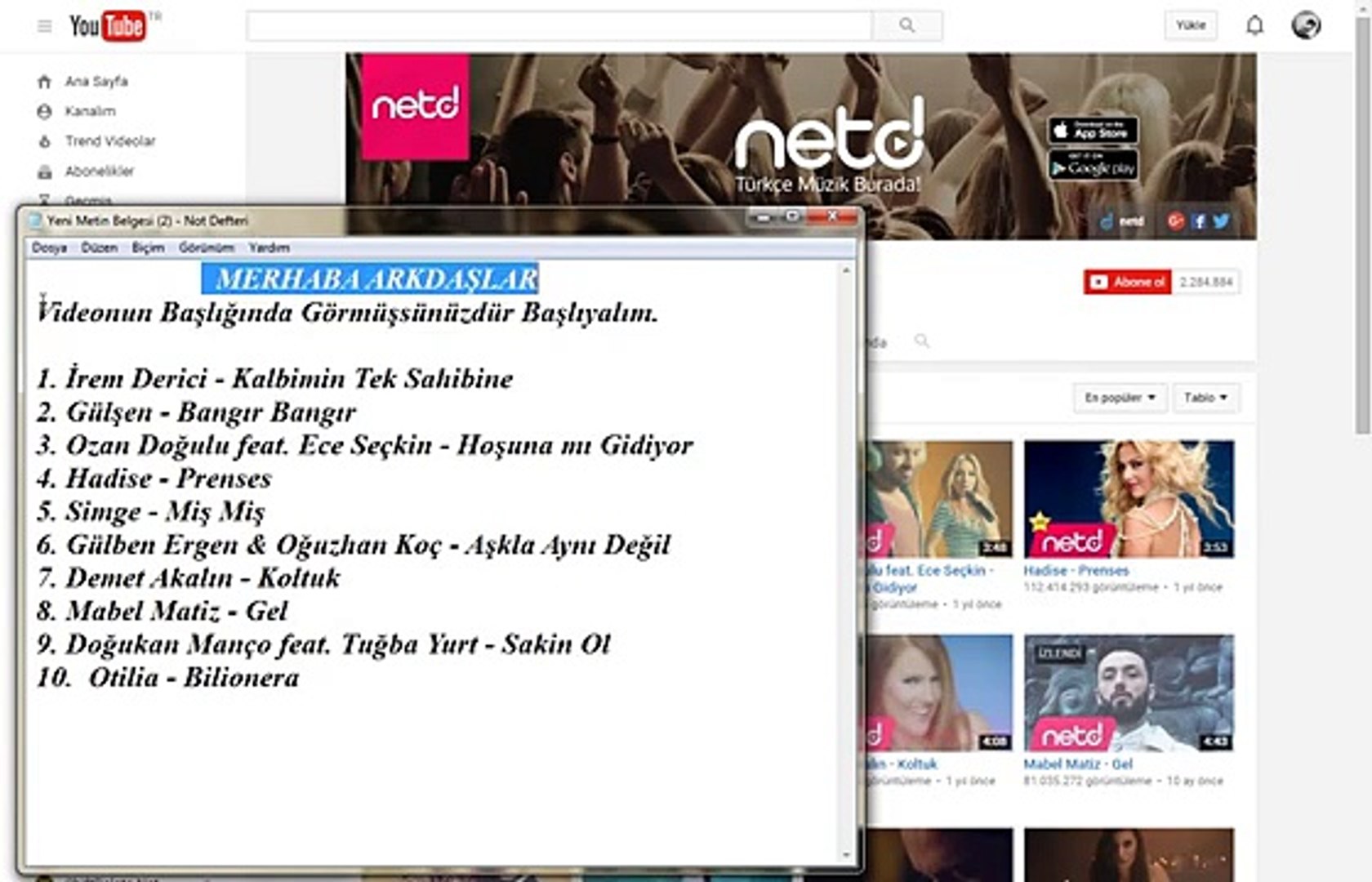Open the Mabel Matiz - Gel video title
The width and height of the screenshot is (1372, 882).
click(x=1078, y=764)
